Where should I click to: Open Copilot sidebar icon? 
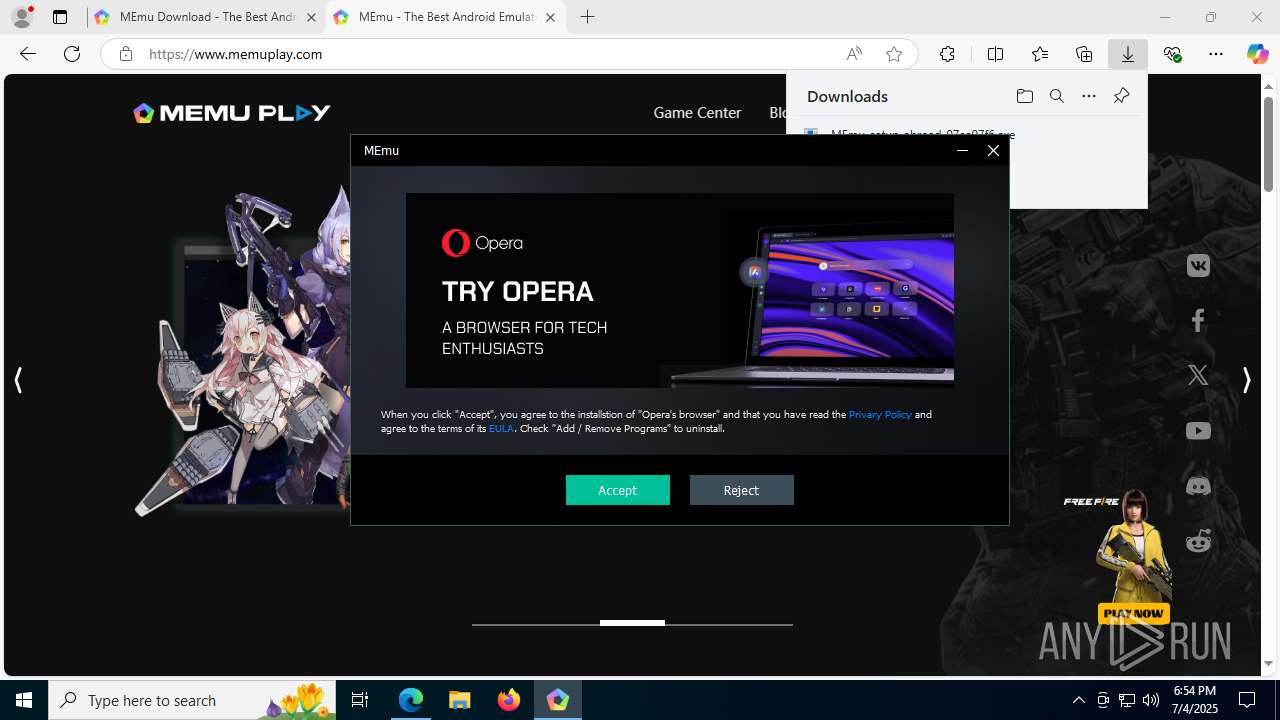(x=1257, y=54)
